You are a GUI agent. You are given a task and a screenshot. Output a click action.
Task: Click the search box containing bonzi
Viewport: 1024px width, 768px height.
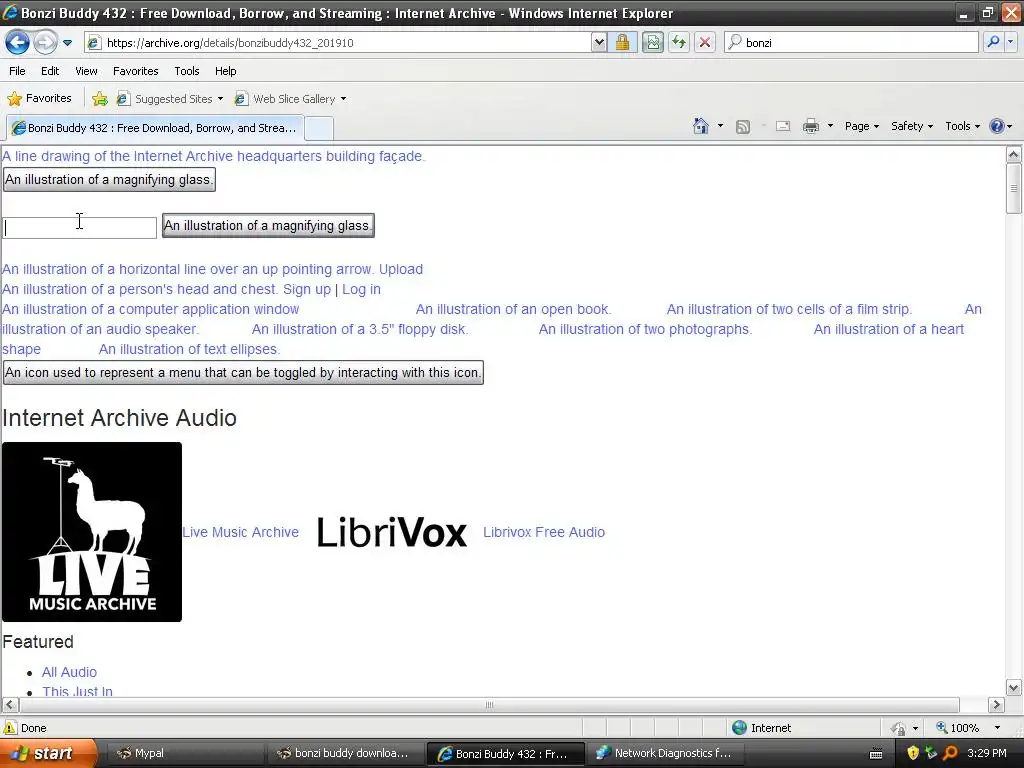[x=852, y=43]
